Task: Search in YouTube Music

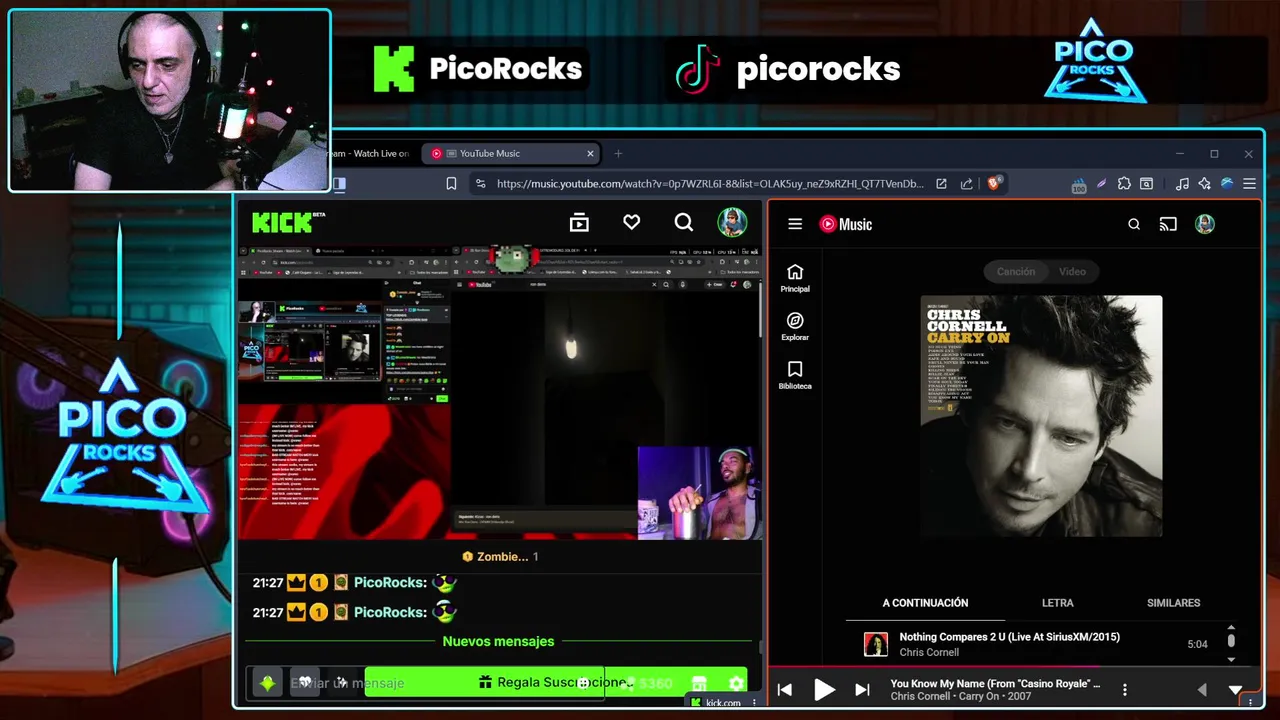Action: 1134,224
